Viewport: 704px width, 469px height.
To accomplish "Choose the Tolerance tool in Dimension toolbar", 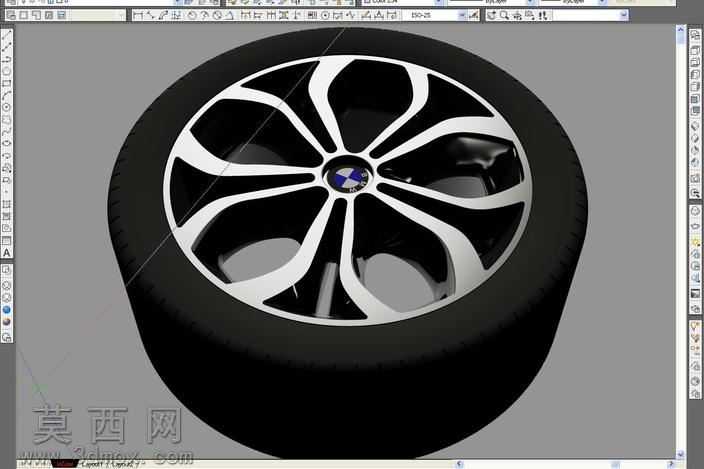I will tap(312, 16).
